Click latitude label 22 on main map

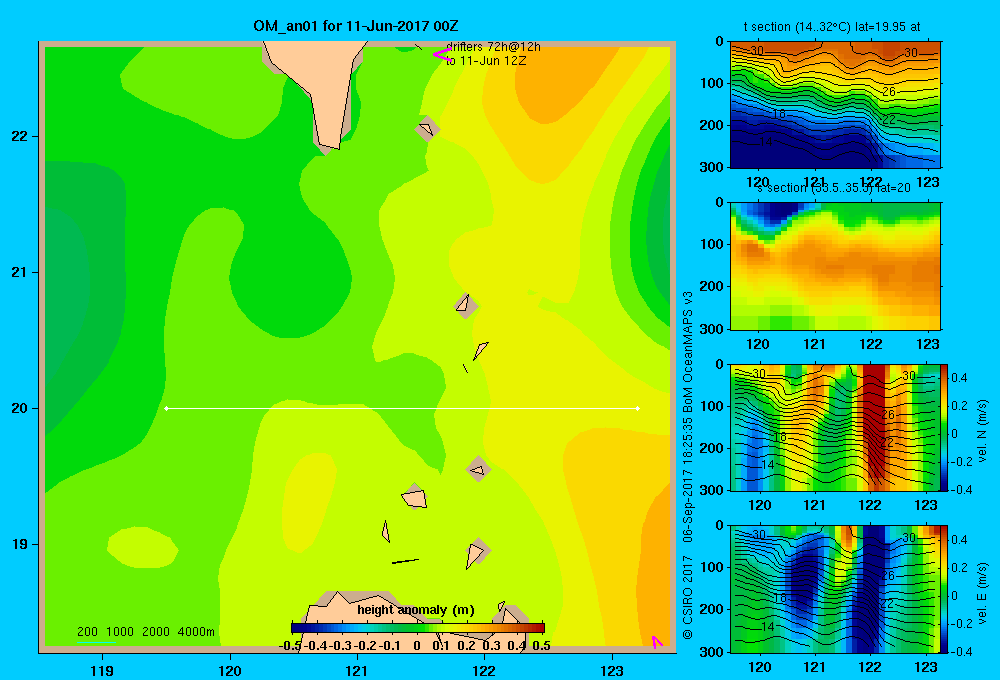tap(19, 136)
